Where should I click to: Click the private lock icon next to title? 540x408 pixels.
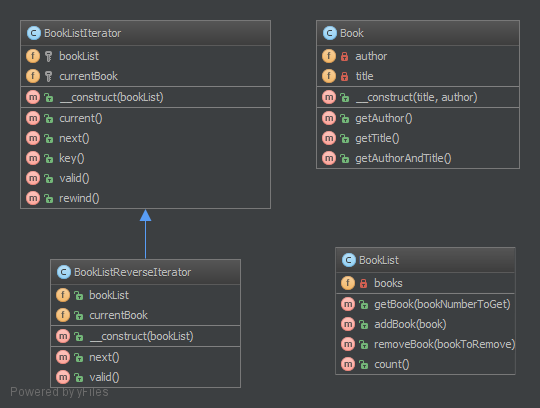pyautogui.click(x=344, y=76)
